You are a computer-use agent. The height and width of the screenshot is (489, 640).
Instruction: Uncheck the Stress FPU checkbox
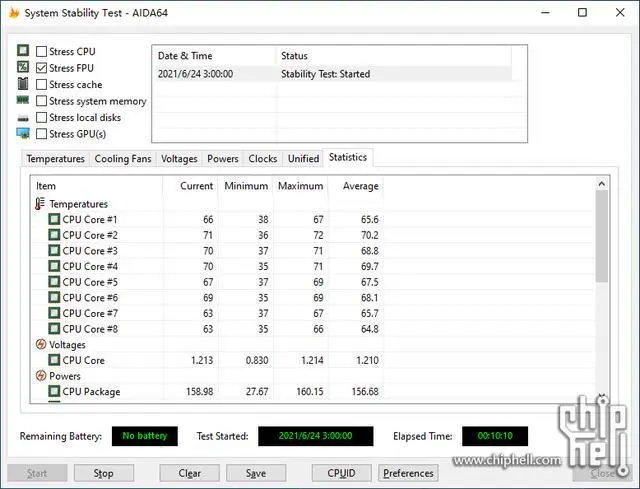(41, 68)
